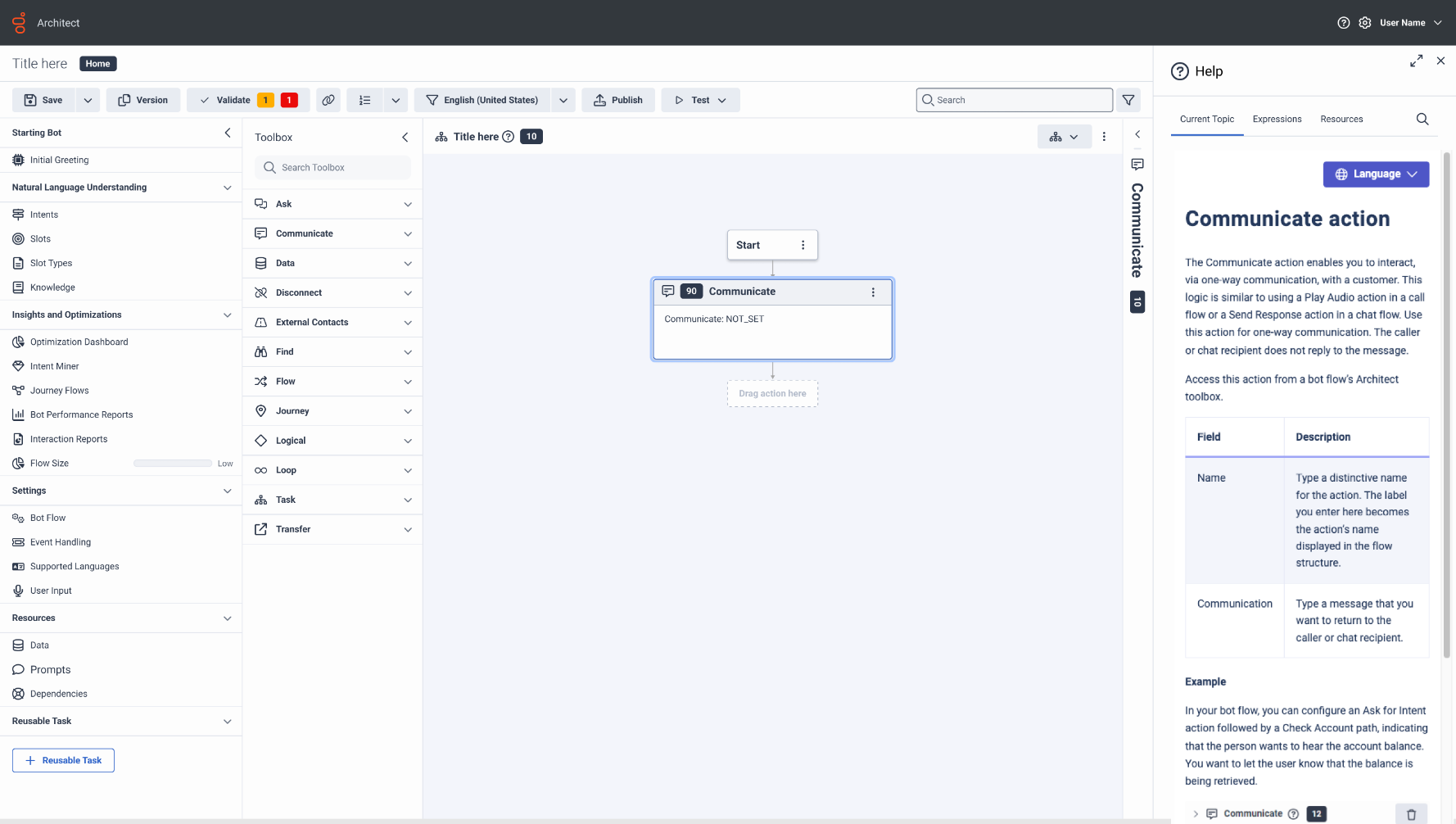1456x824 pixels.
Task: Open the dropdown arrow next to Save
Action: click(88, 100)
